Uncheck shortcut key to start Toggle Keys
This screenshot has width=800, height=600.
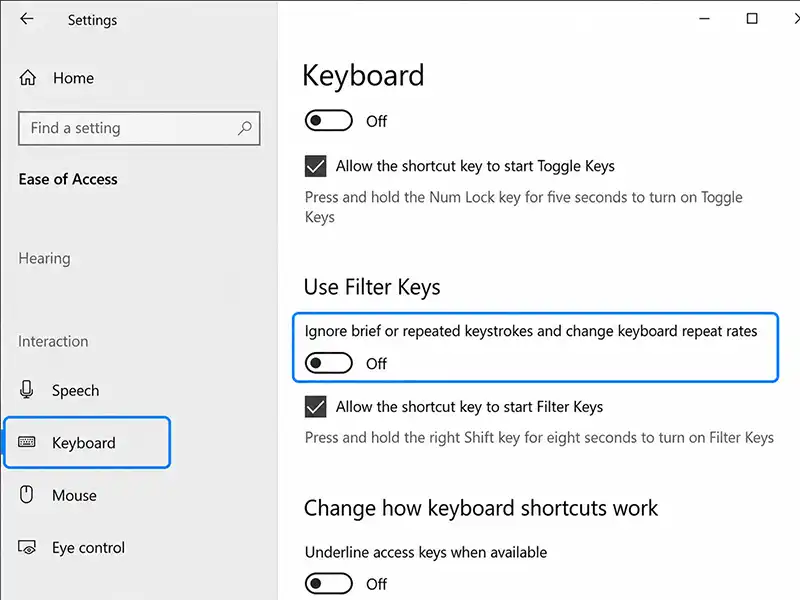pyautogui.click(x=315, y=166)
